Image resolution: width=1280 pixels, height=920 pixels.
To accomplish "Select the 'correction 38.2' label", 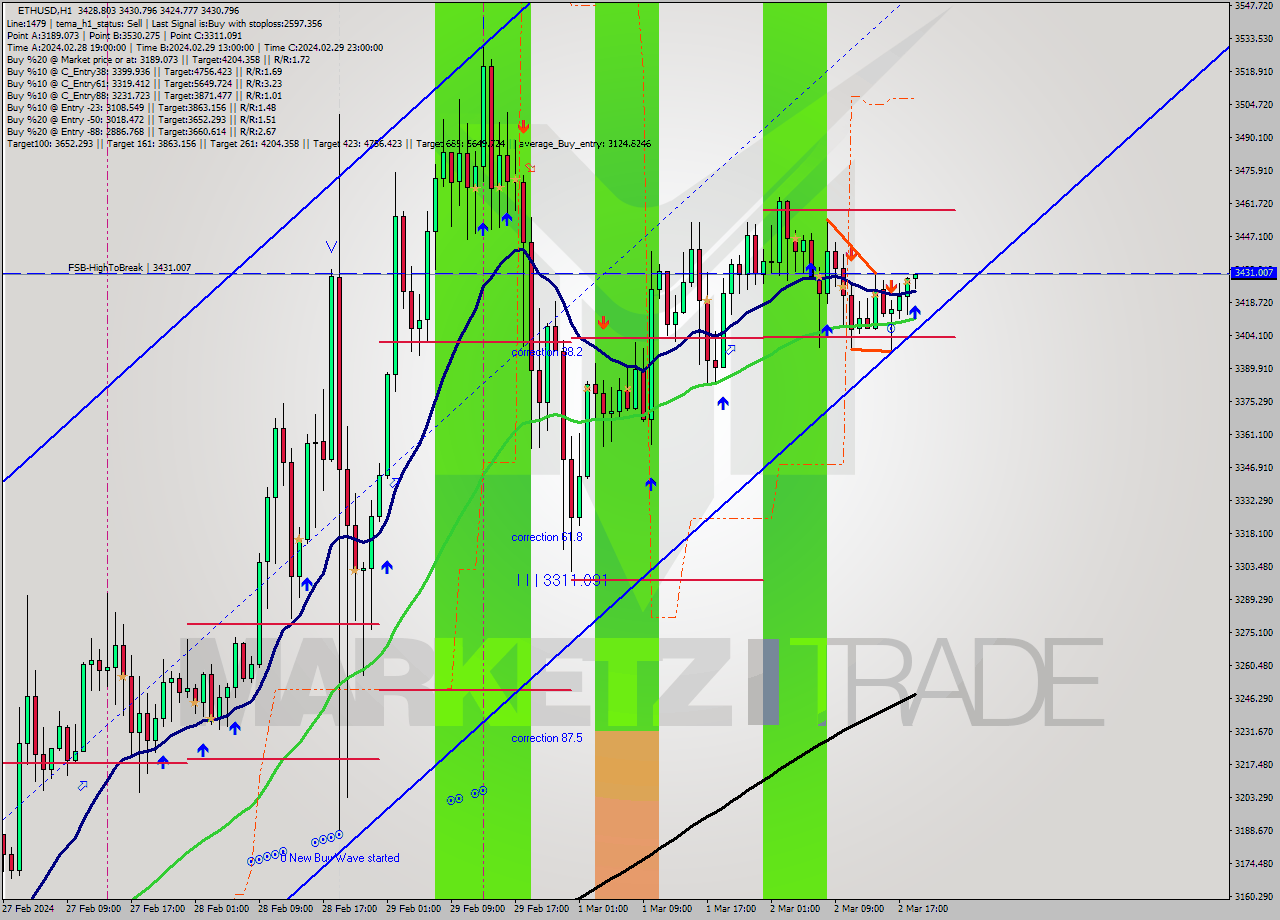I will pyautogui.click(x=546, y=352).
